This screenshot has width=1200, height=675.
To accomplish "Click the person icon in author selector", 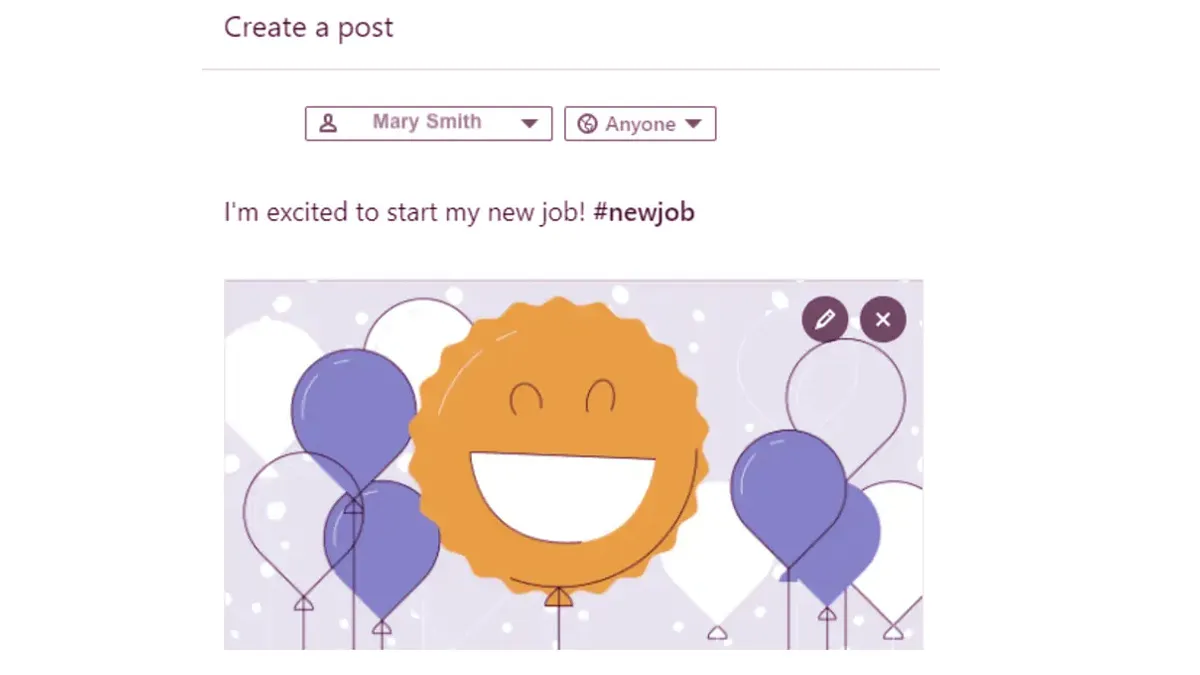I will pyautogui.click(x=328, y=123).
